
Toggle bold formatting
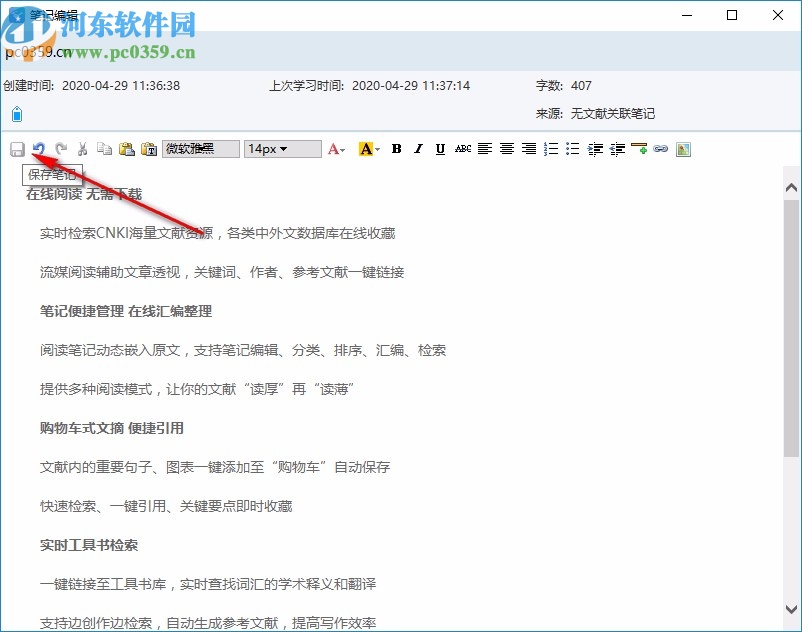click(x=395, y=148)
